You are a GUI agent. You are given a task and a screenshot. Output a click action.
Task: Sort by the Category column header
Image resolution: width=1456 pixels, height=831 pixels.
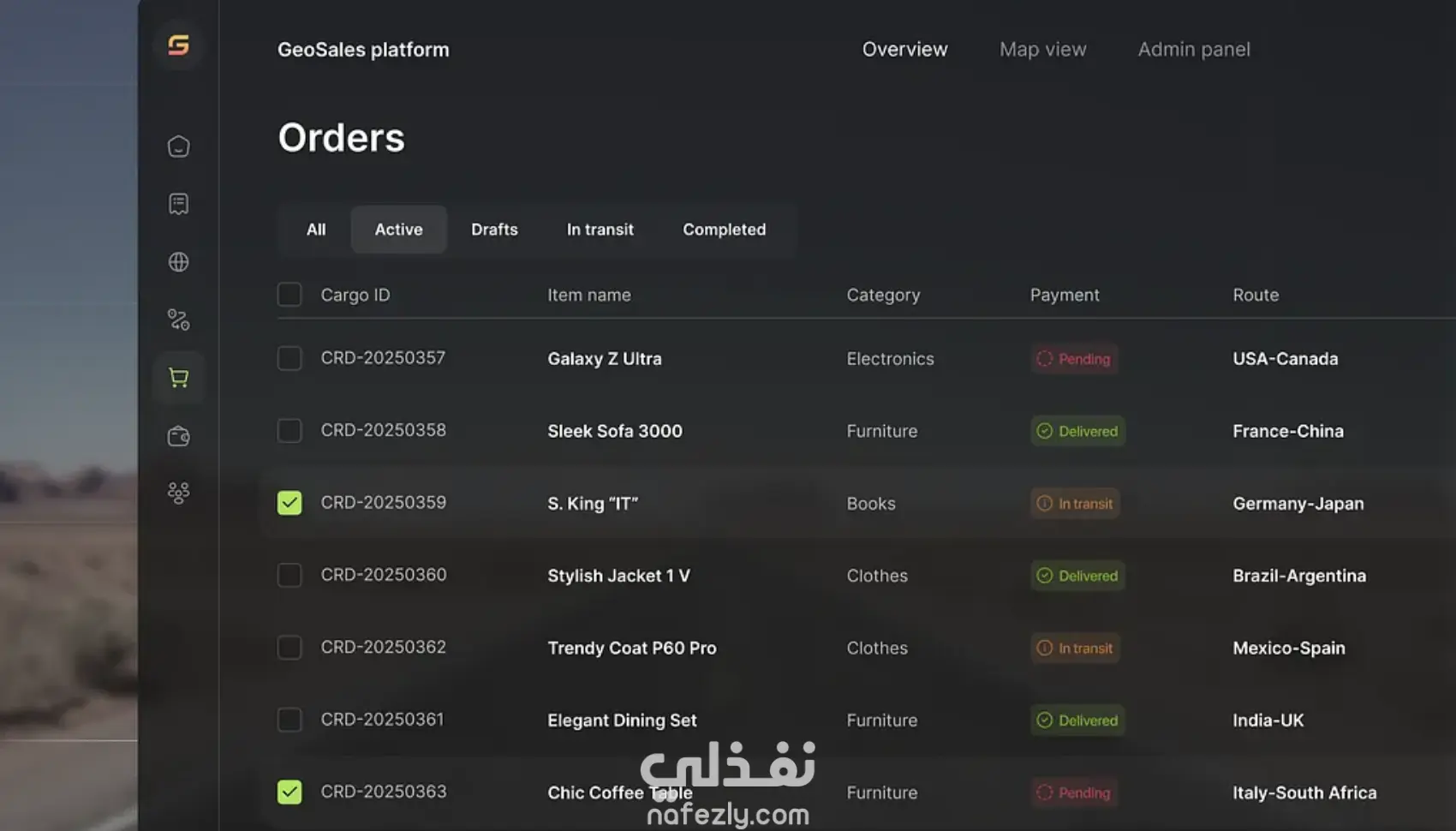point(883,295)
